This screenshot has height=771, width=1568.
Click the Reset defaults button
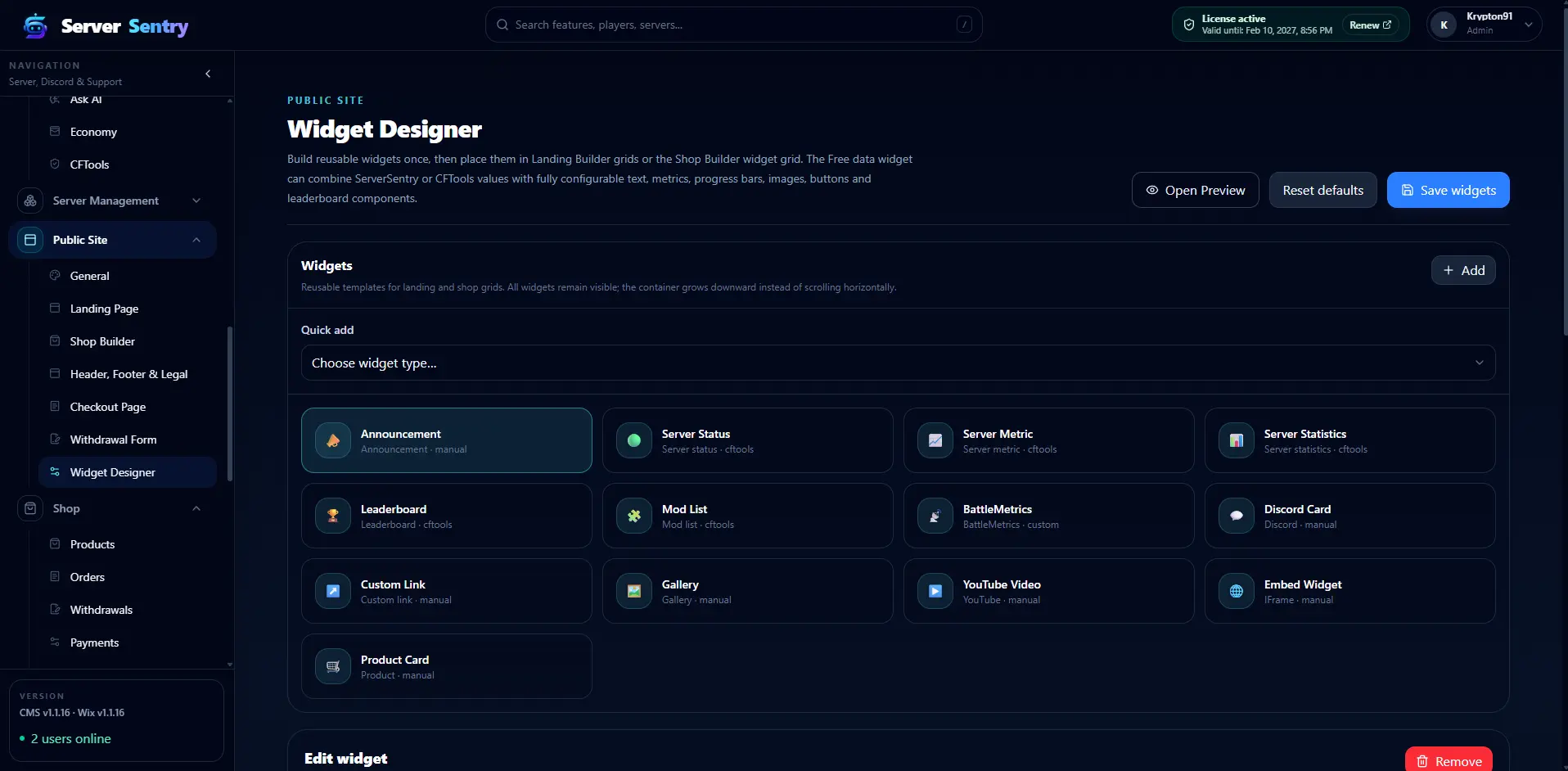pyautogui.click(x=1322, y=190)
